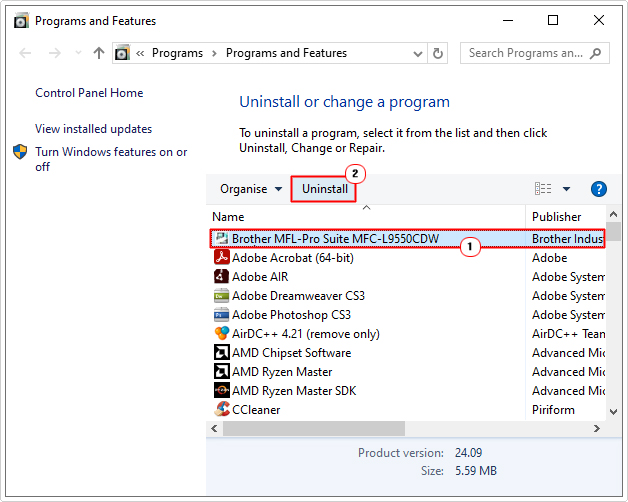Select the CCleaner entry
The width and height of the screenshot is (628, 502).
click(256, 410)
